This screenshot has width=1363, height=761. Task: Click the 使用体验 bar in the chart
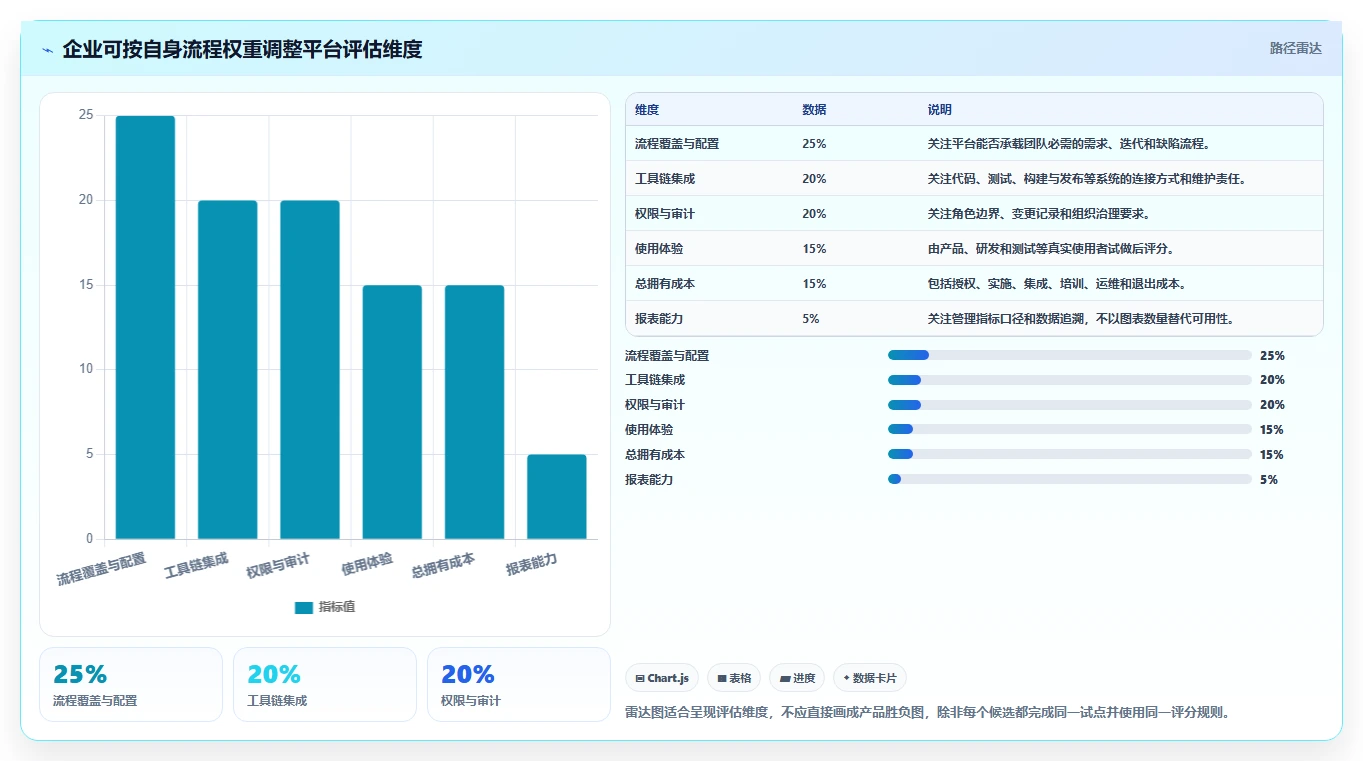(392, 412)
